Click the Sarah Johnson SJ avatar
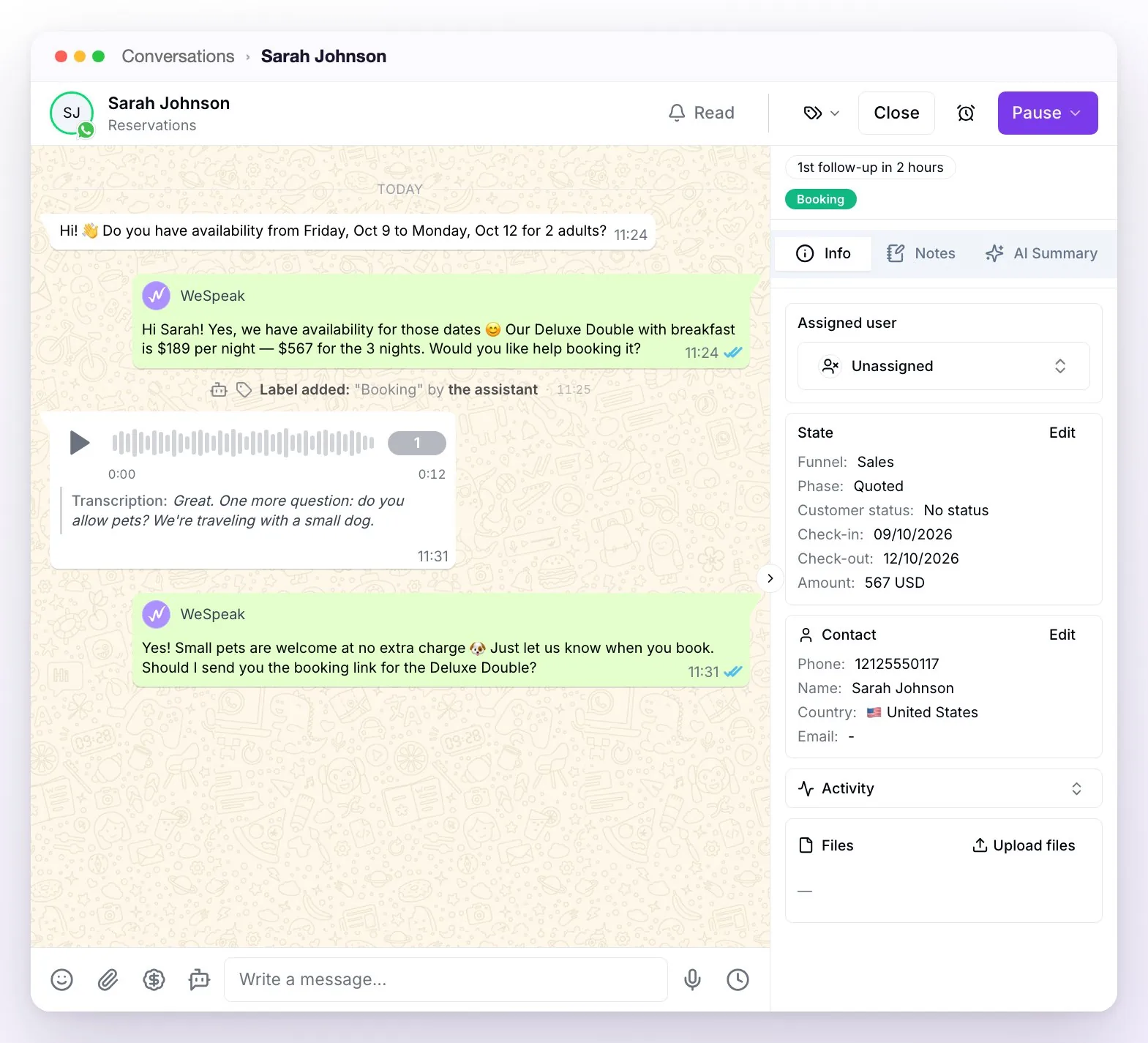 (x=72, y=113)
